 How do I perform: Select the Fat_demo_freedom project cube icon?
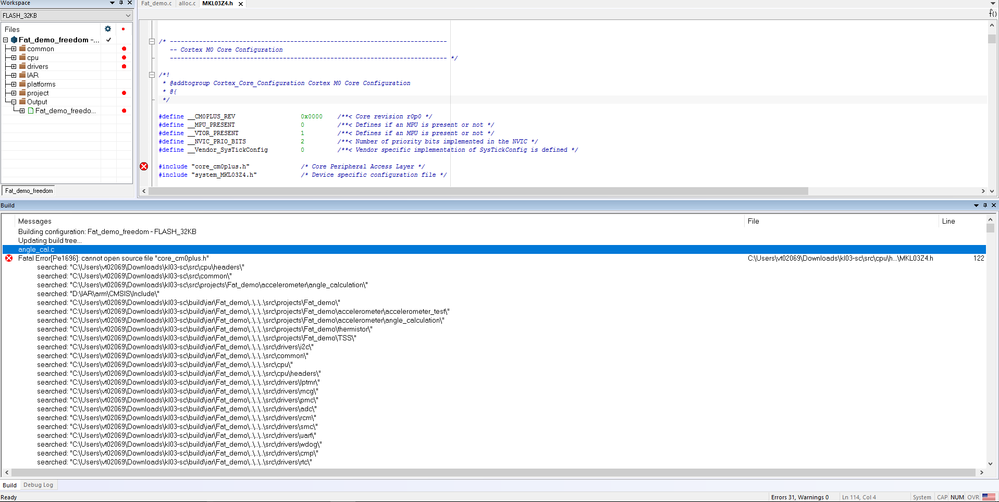[13, 39]
